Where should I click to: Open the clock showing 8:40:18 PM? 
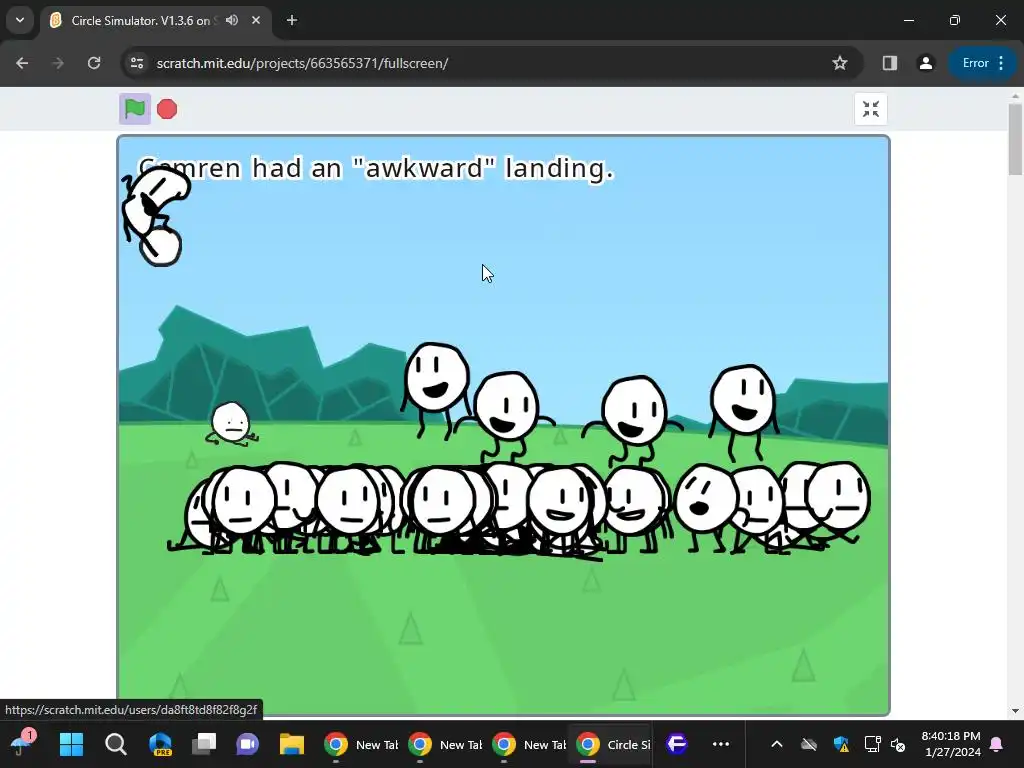point(952,744)
